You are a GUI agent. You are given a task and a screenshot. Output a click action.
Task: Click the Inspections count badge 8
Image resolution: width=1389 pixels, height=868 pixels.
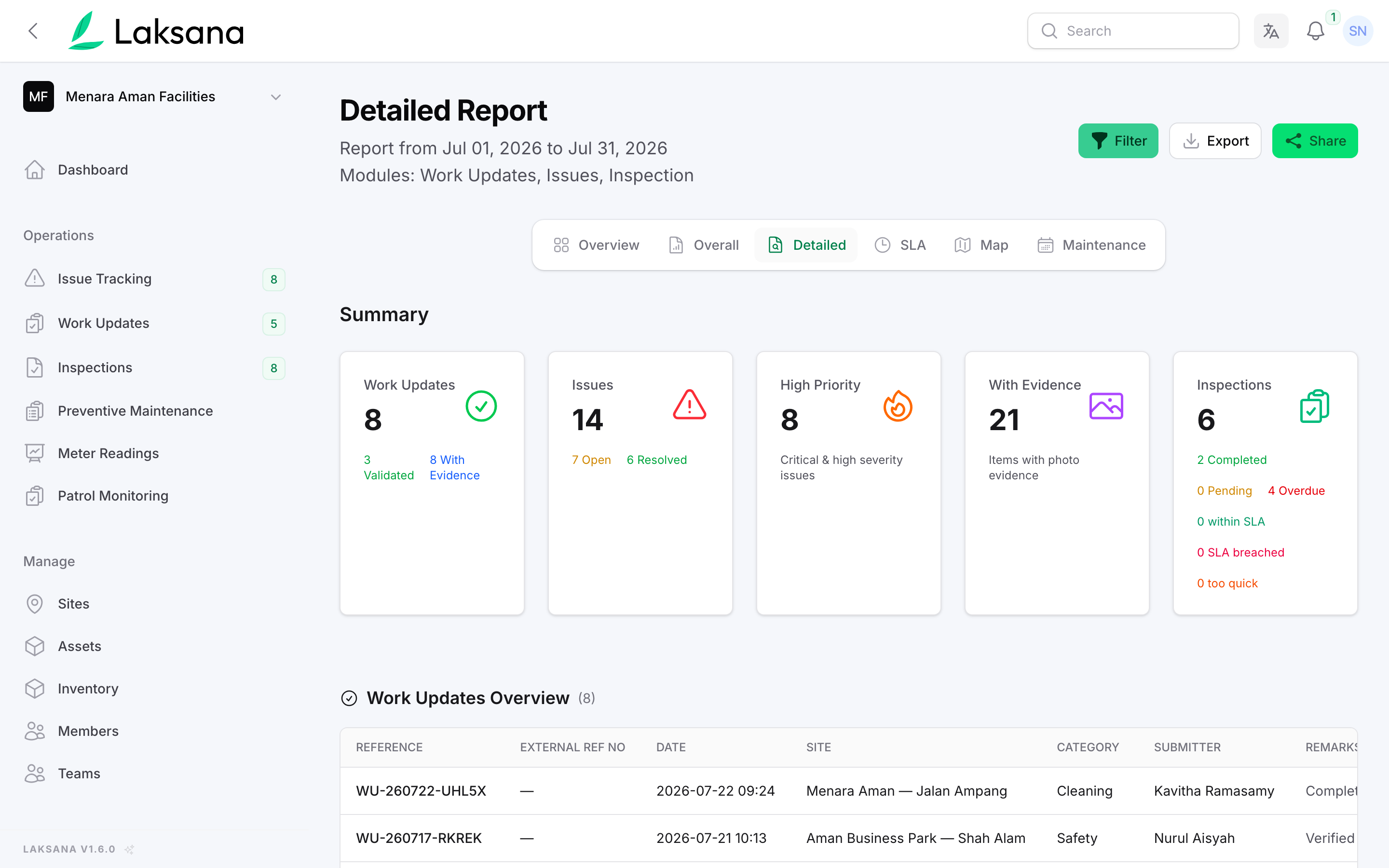[x=274, y=368]
